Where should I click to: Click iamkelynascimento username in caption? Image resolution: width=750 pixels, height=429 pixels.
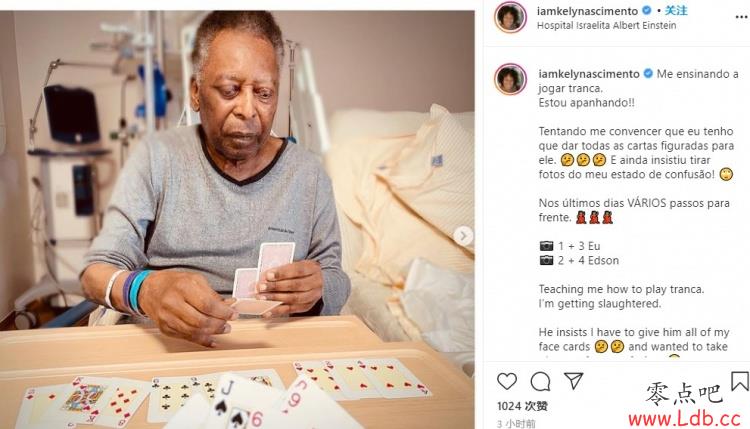589,74
